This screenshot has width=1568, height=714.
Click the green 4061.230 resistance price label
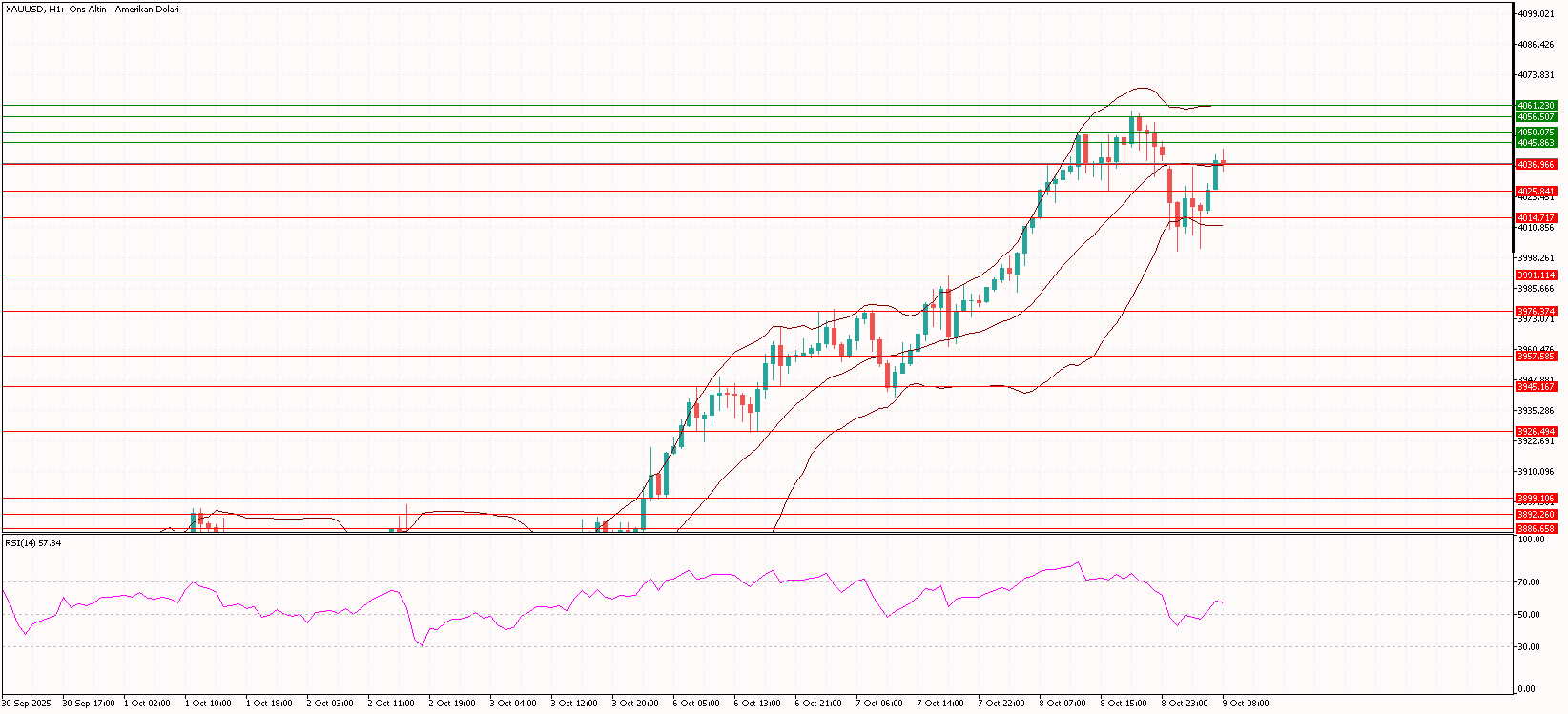(1536, 106)
